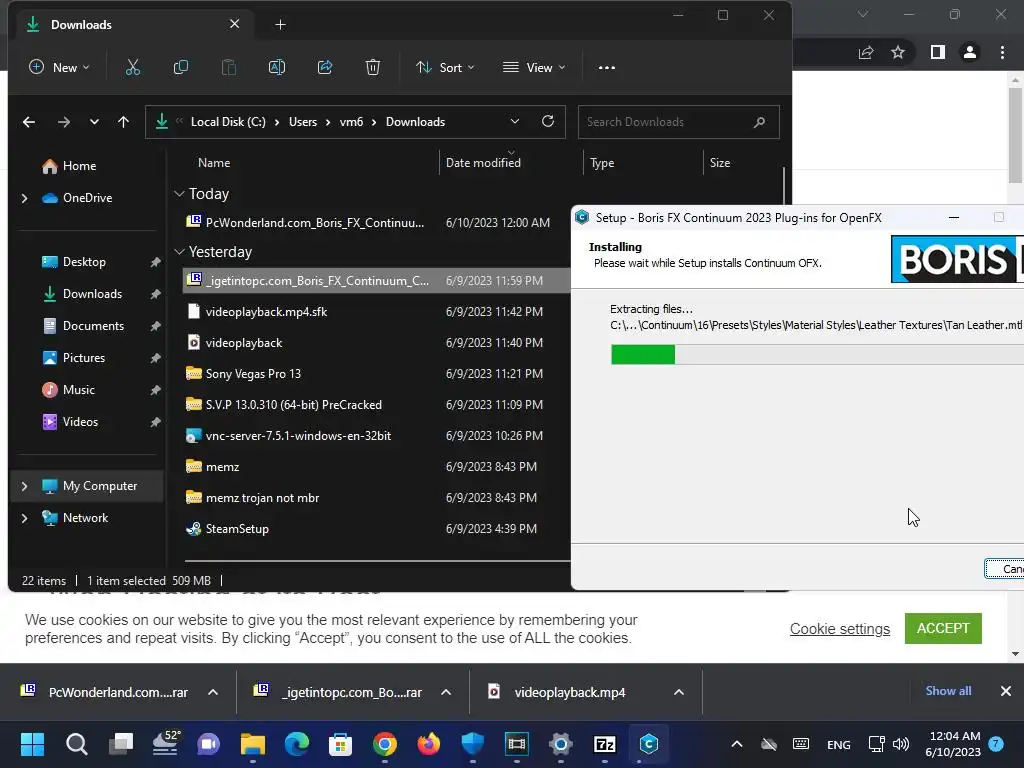Open taskbar Search magnifier

point(76,744)
